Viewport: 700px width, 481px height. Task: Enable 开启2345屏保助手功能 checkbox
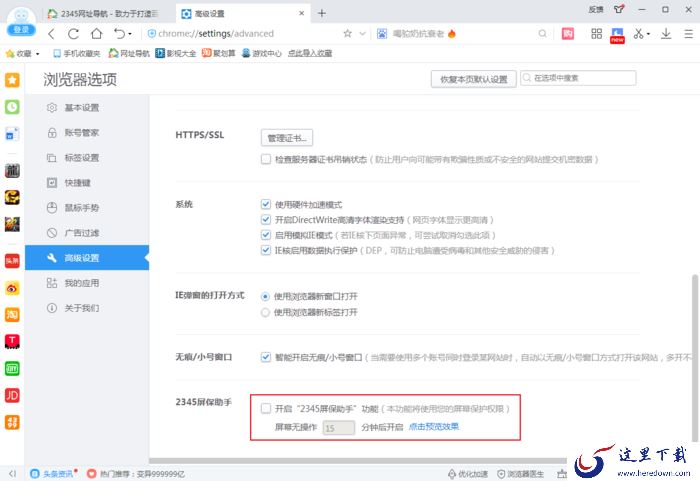click(266, 408)
